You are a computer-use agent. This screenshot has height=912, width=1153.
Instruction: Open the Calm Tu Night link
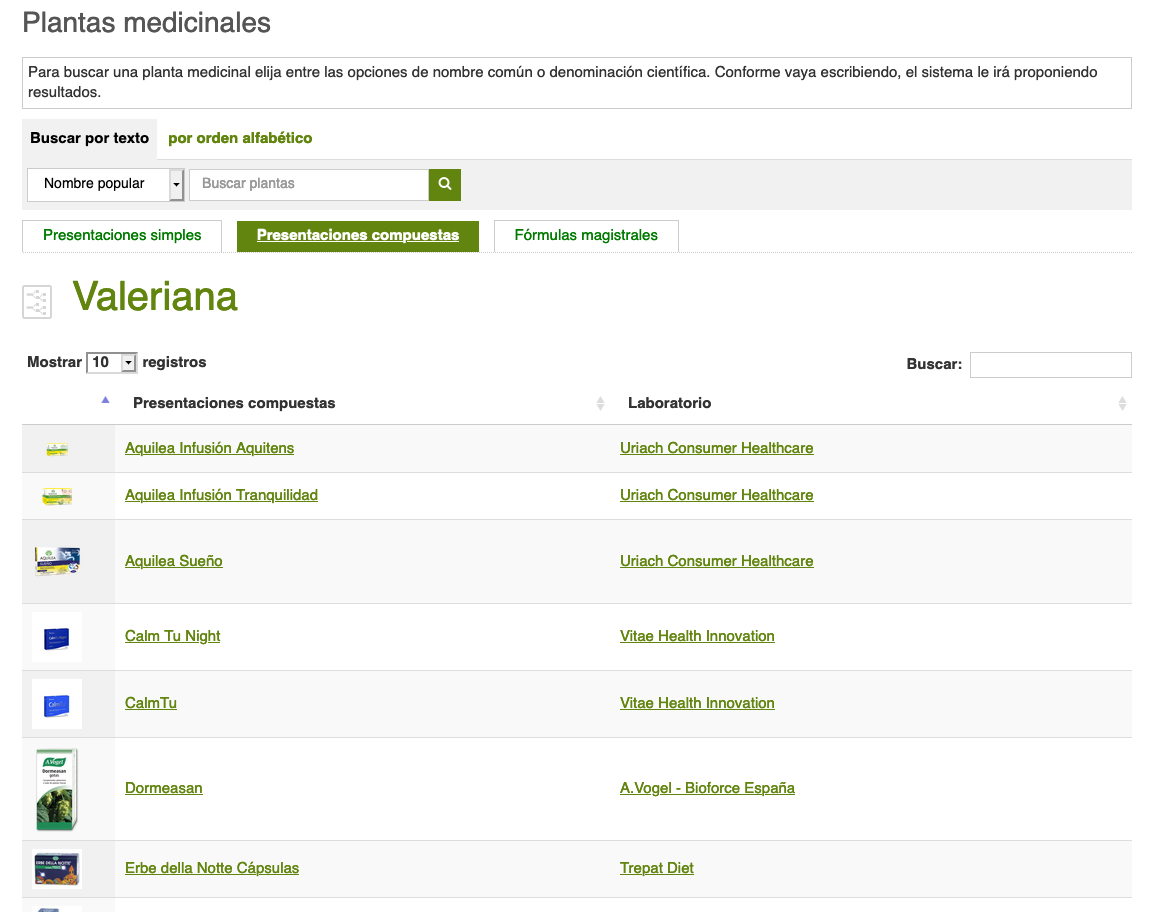[x=173, y=636]
